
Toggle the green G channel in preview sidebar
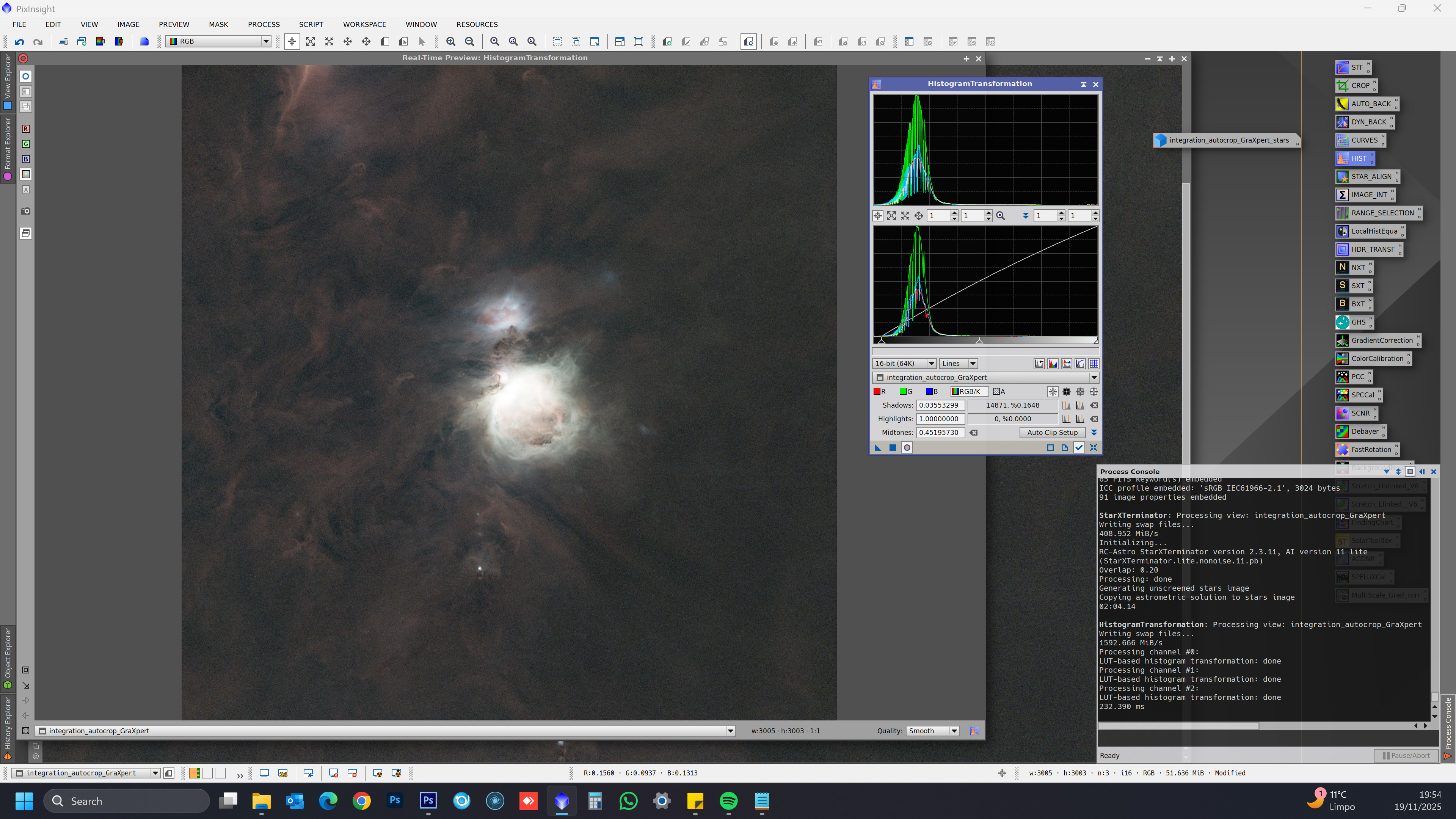coord(26,144)
